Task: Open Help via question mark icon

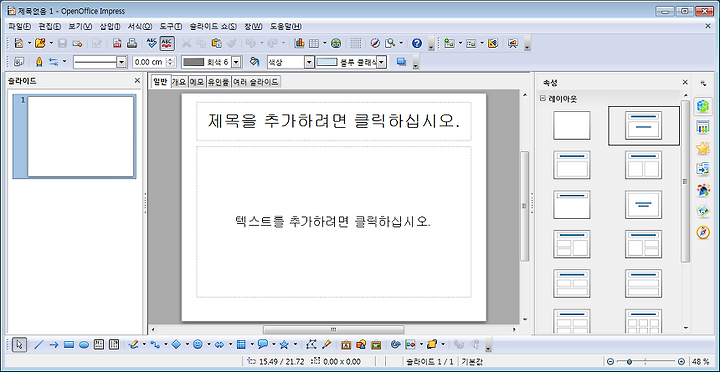Action: 417,43
